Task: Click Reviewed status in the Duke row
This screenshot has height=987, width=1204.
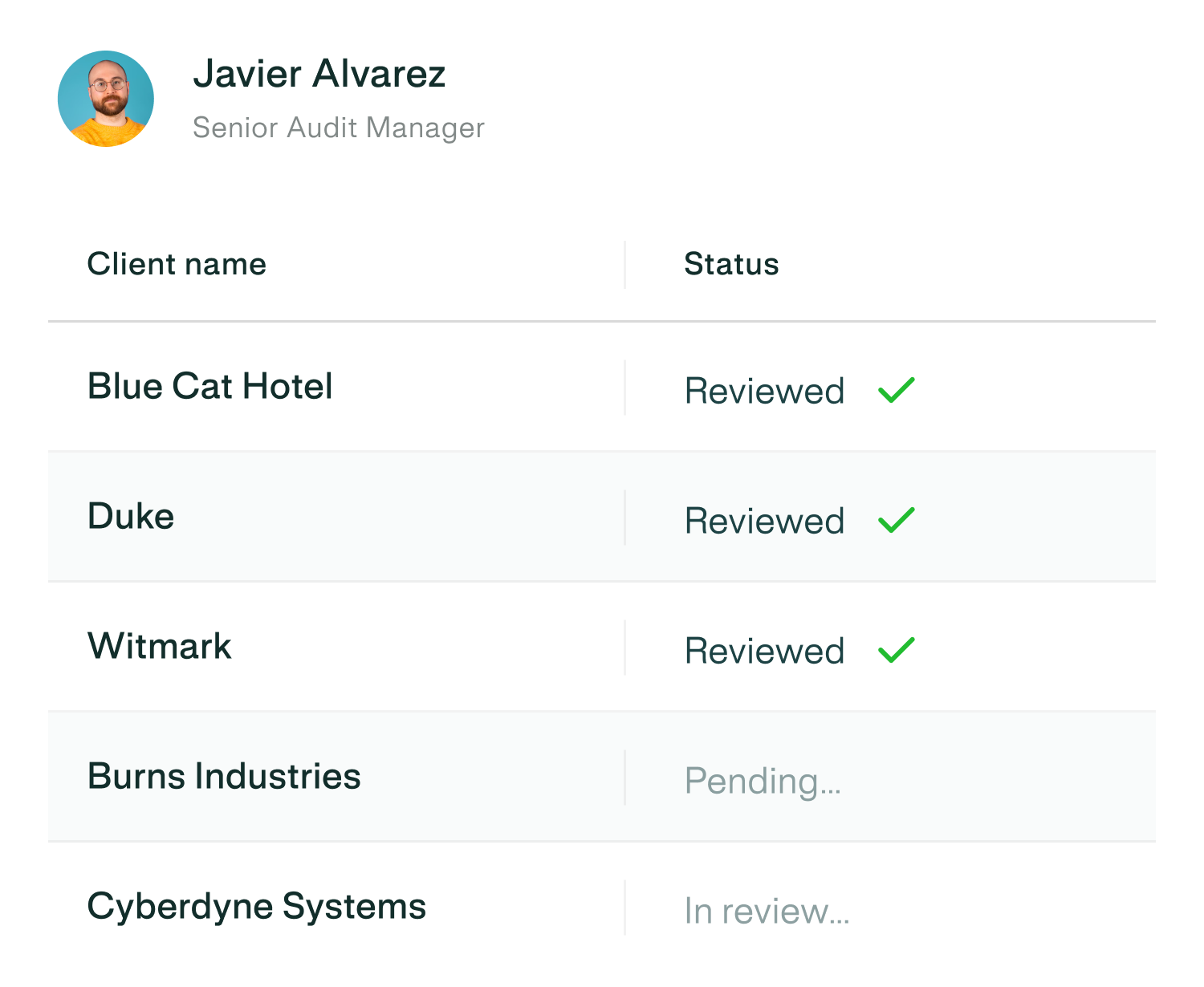Action: 764,521
